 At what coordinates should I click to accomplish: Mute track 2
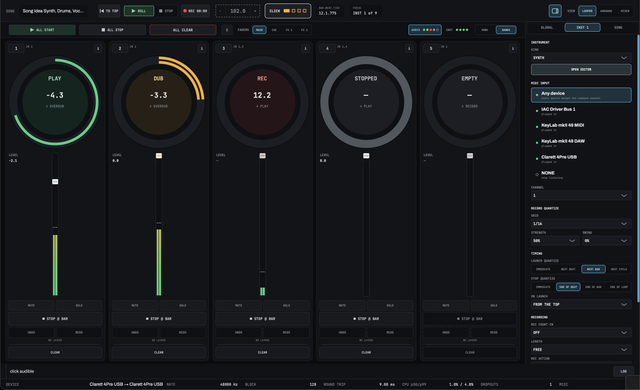135,305
